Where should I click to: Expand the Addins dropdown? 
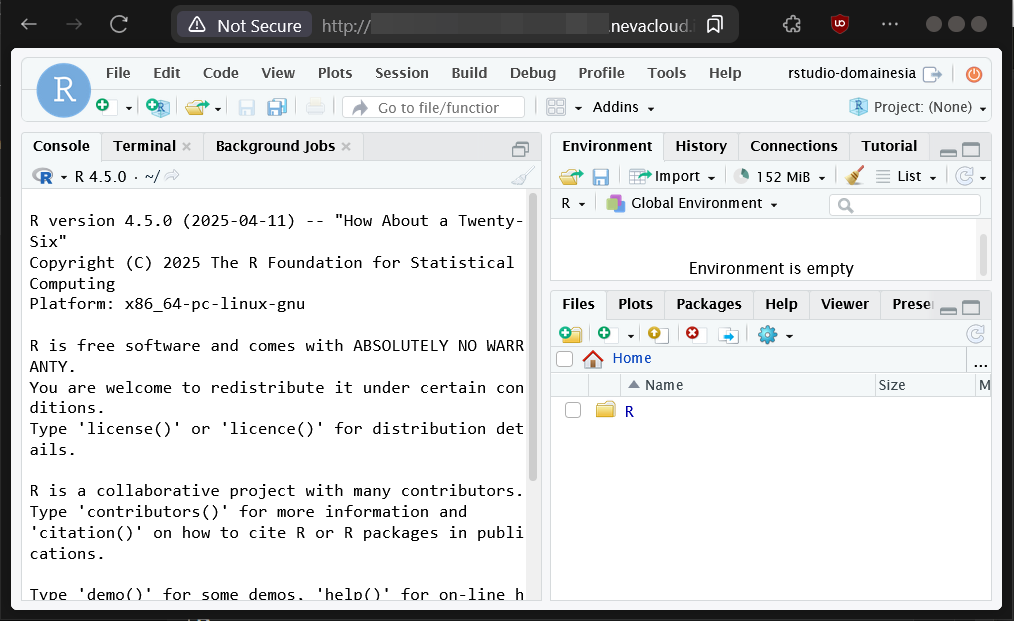pos(623,107)
